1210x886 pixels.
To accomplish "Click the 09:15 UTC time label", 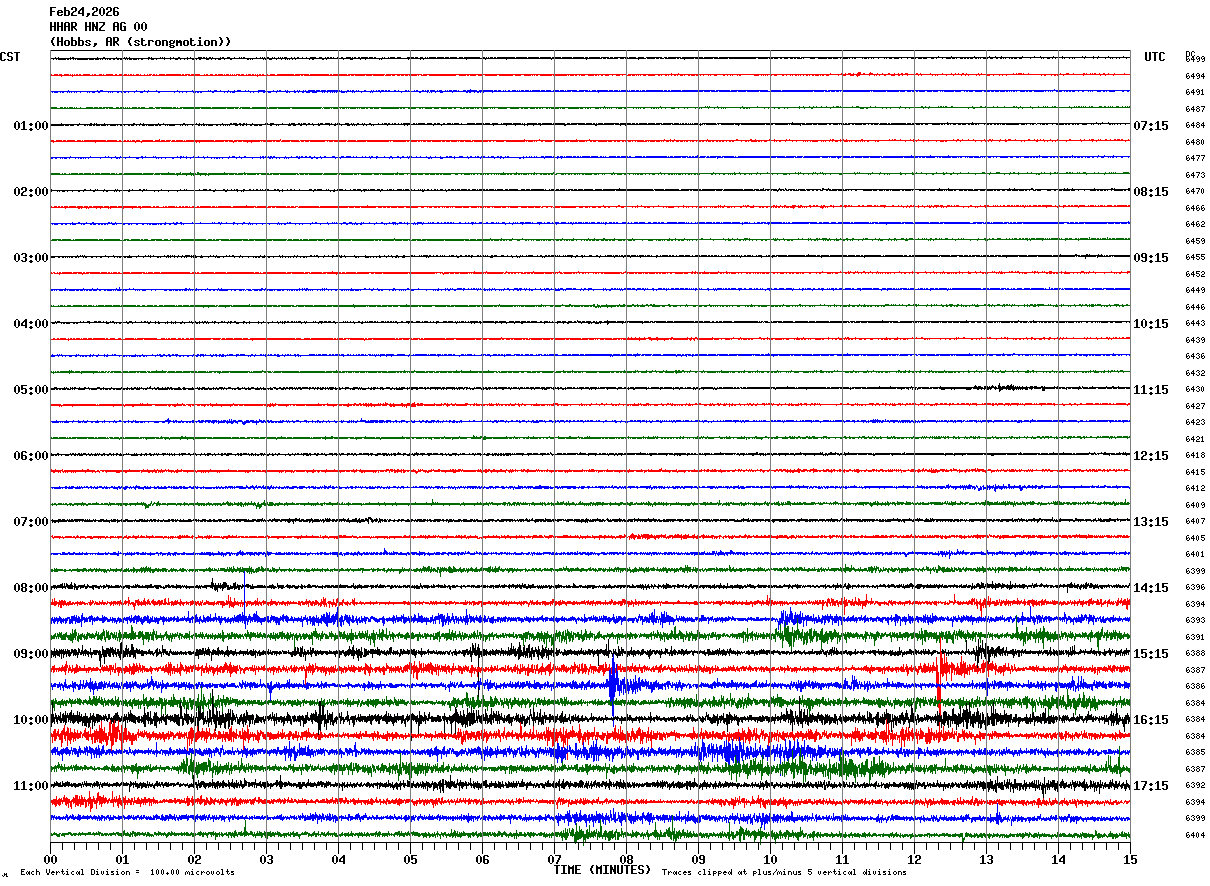I will [x=1151, y=258].
